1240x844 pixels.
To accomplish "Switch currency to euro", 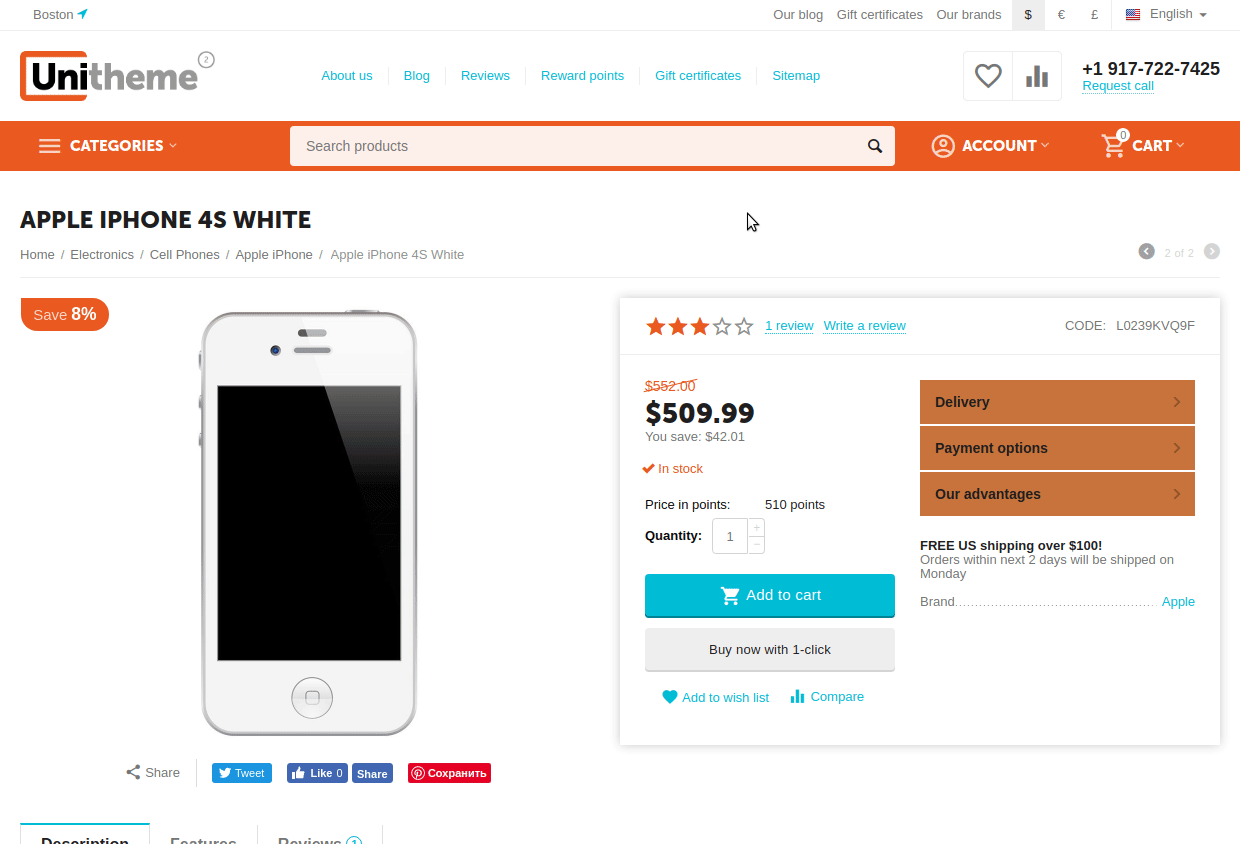I will tap(1061, 15).
